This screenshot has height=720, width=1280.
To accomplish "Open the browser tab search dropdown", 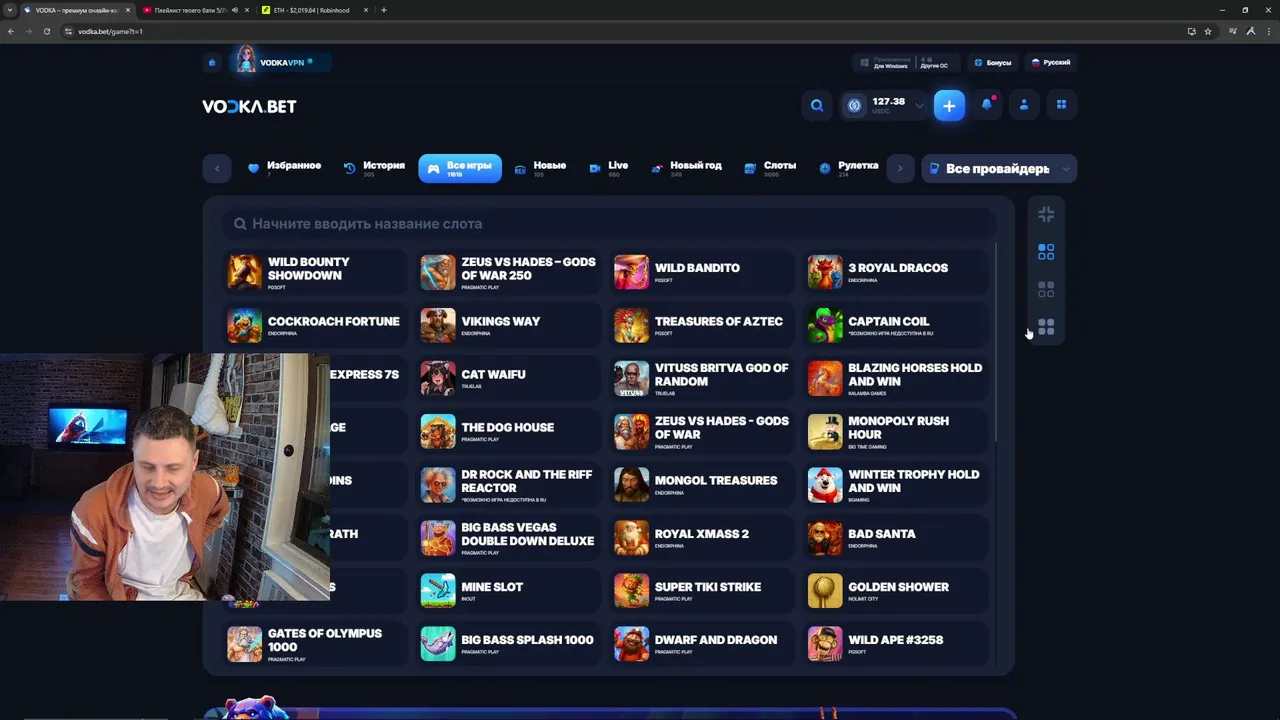I will pos(10,10).
